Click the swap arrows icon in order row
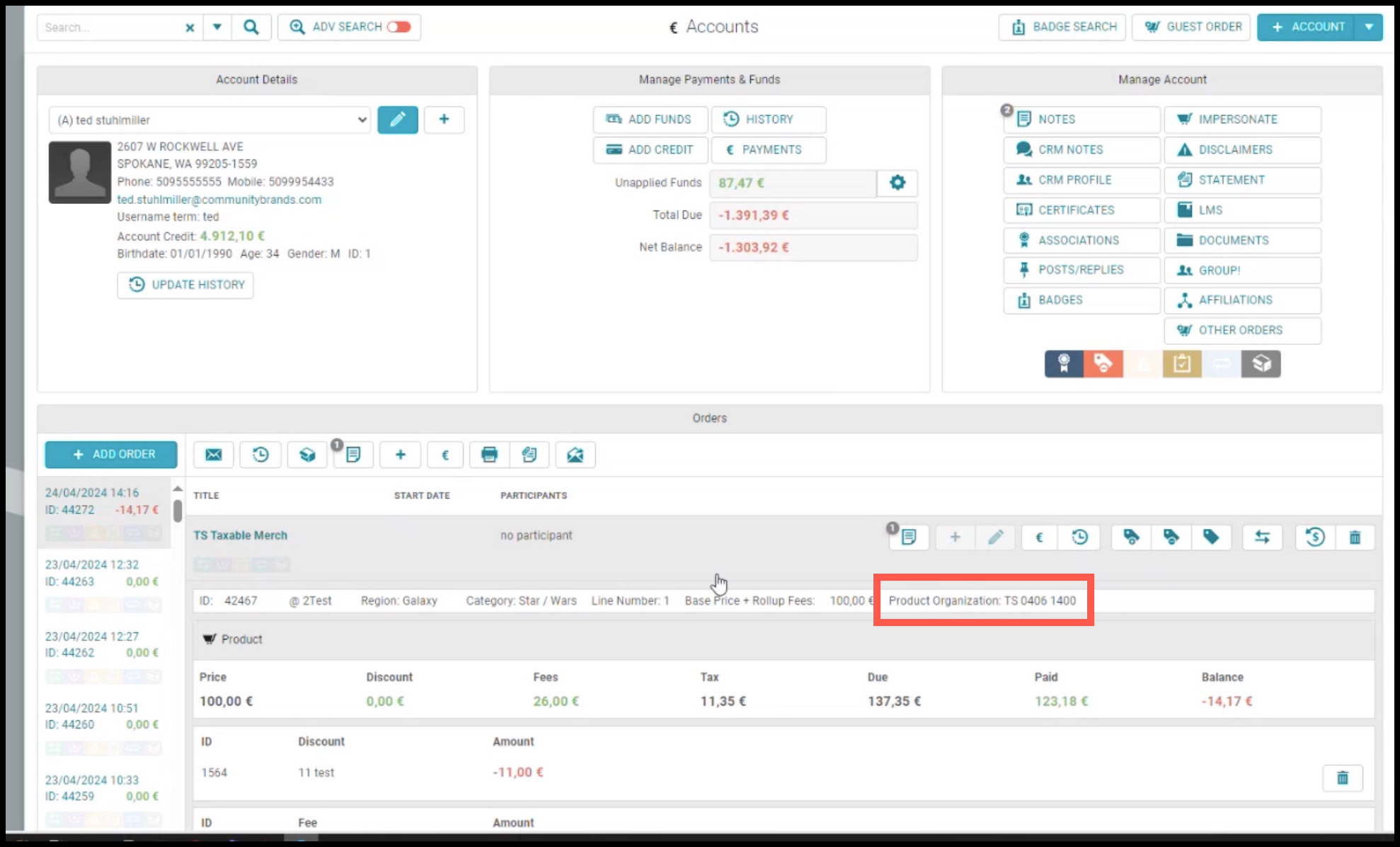Viewport: 1400px width, 847px height. 1262,538
